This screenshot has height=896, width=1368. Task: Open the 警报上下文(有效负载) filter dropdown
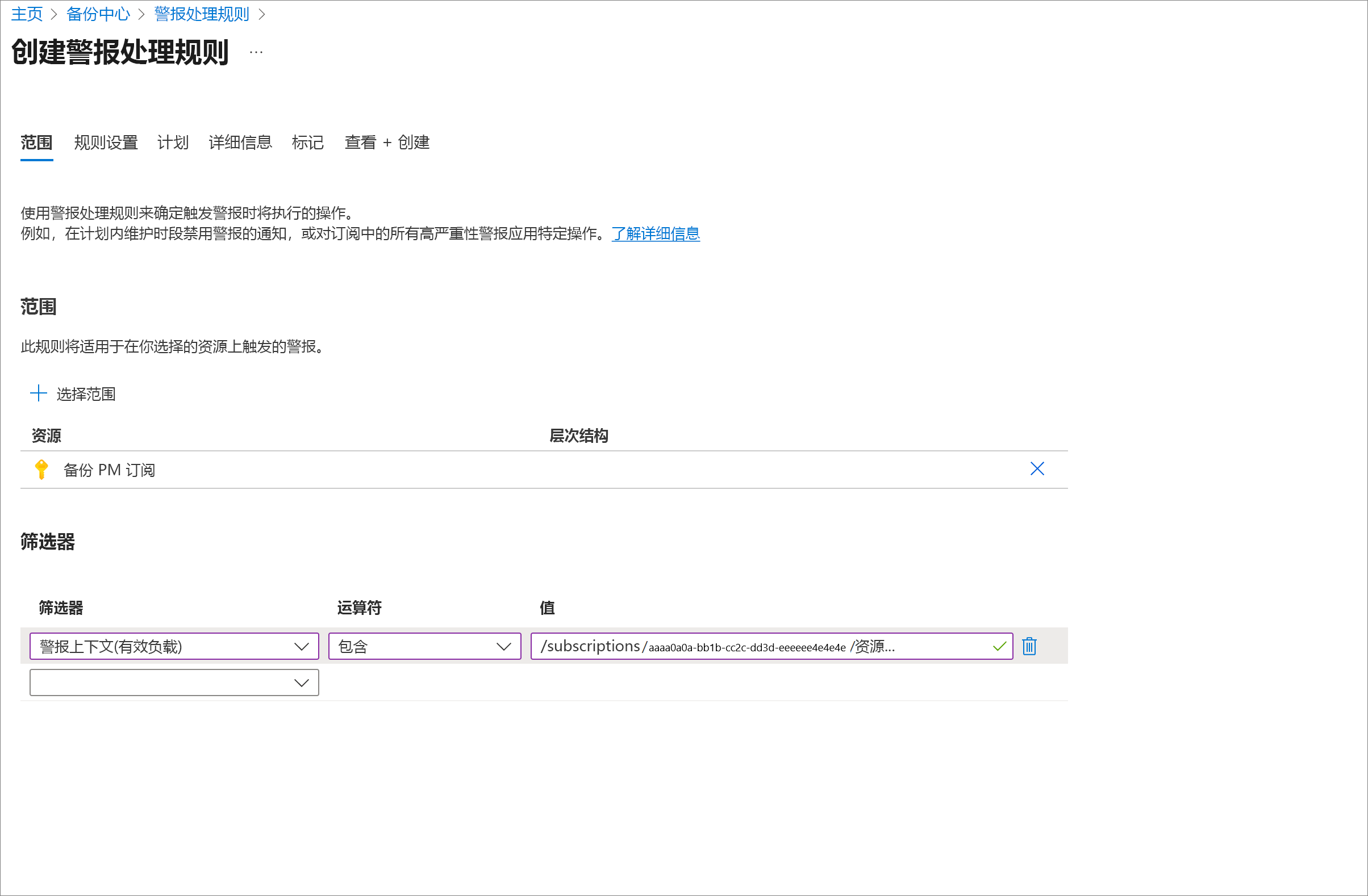coord(174,646)
